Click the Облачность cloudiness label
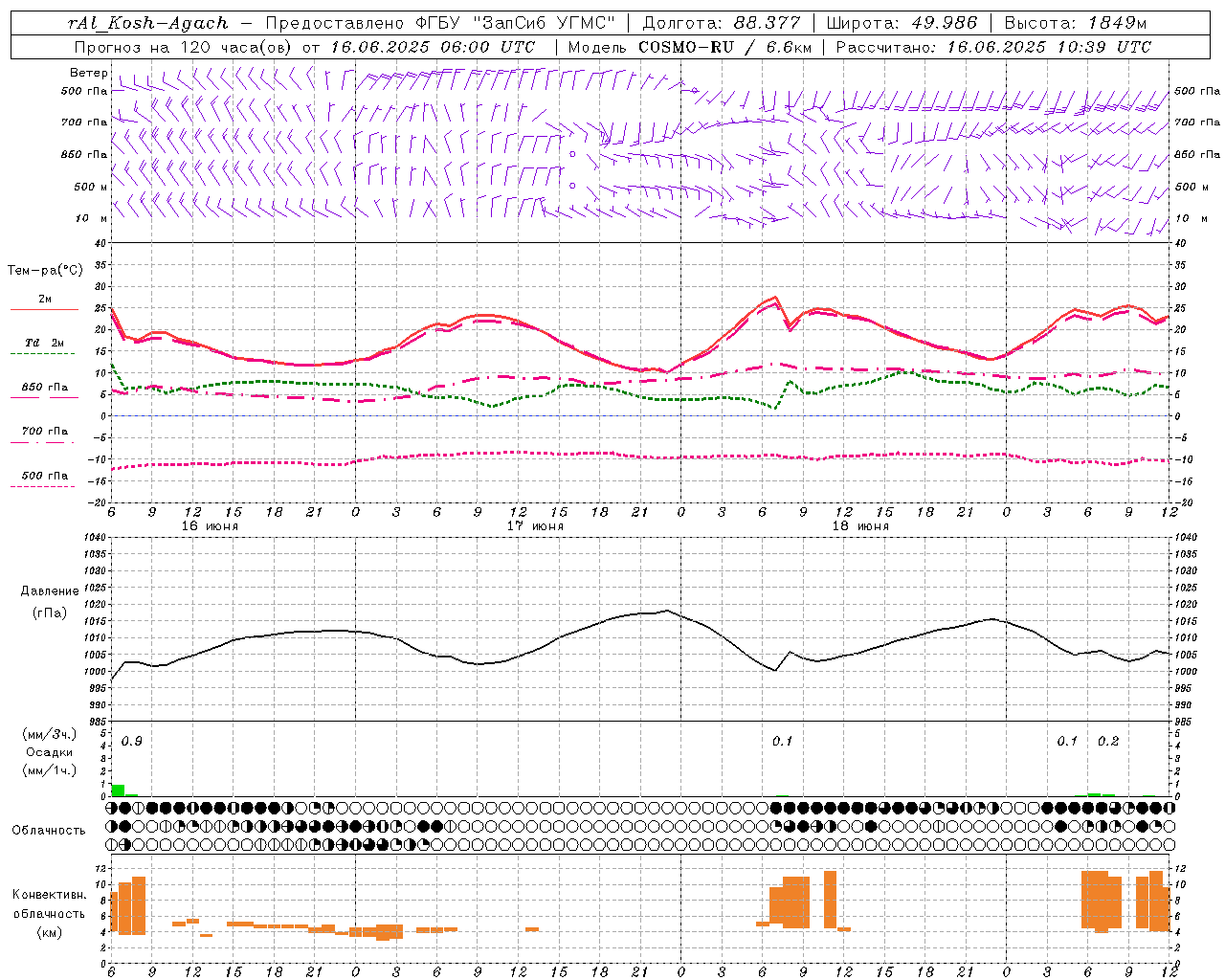 pyautogui.click(x=49, y=831)
